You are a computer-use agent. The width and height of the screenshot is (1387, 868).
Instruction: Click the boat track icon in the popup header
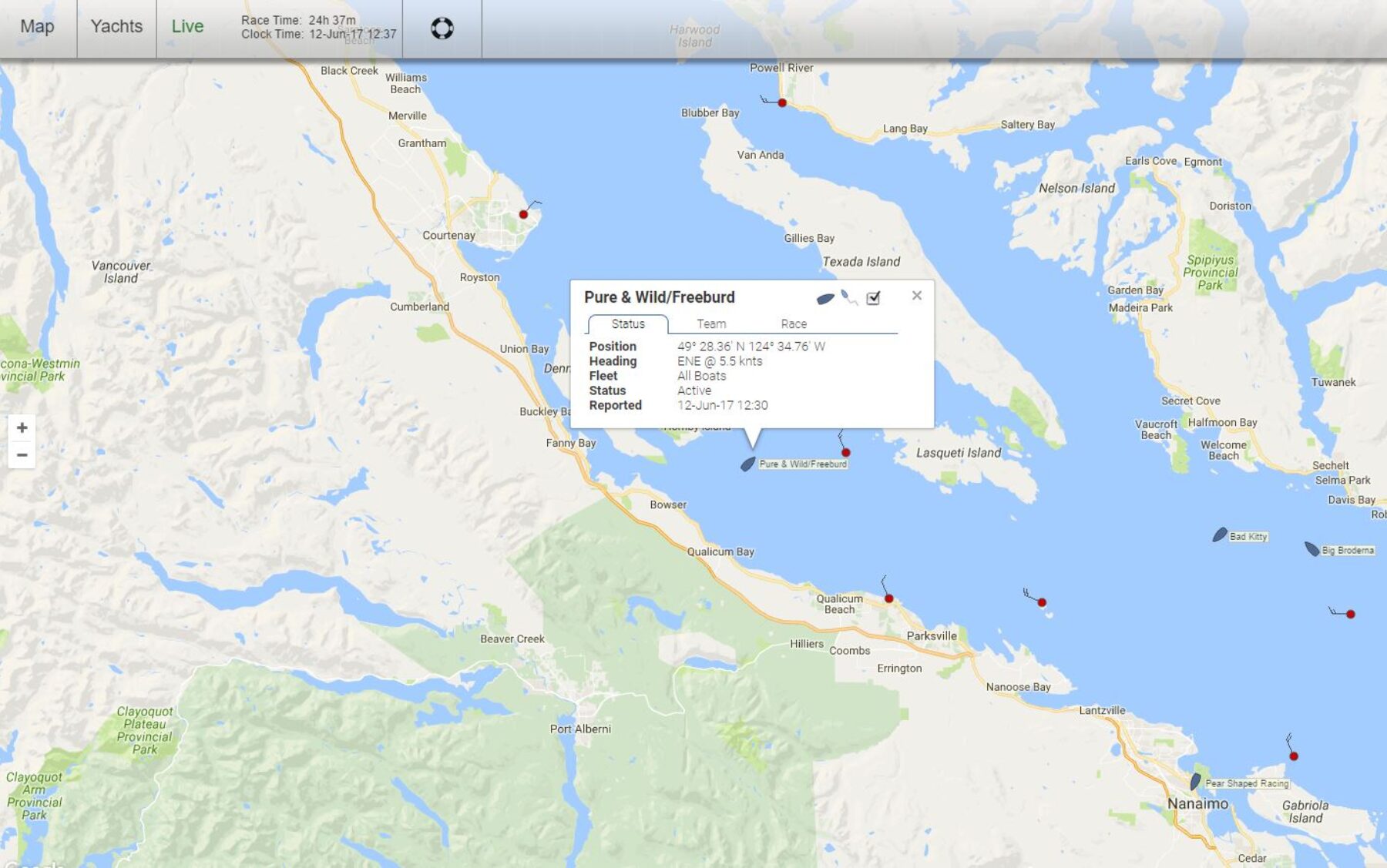click(x=849, y=297)
